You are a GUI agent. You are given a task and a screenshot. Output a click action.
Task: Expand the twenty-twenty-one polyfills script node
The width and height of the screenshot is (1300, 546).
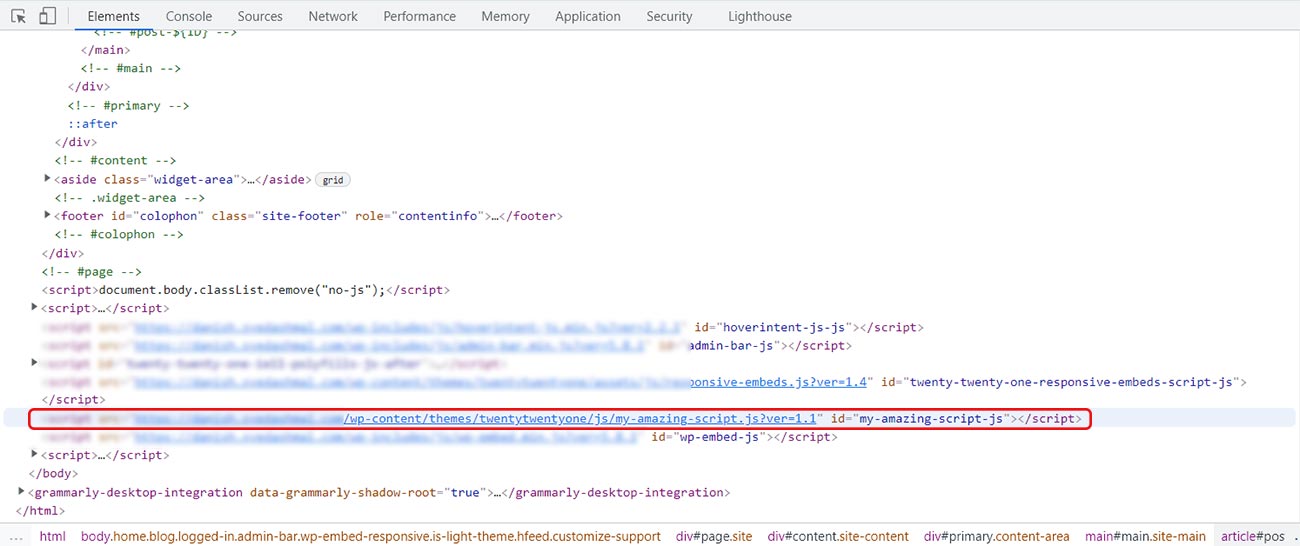[x=35, y=363]
